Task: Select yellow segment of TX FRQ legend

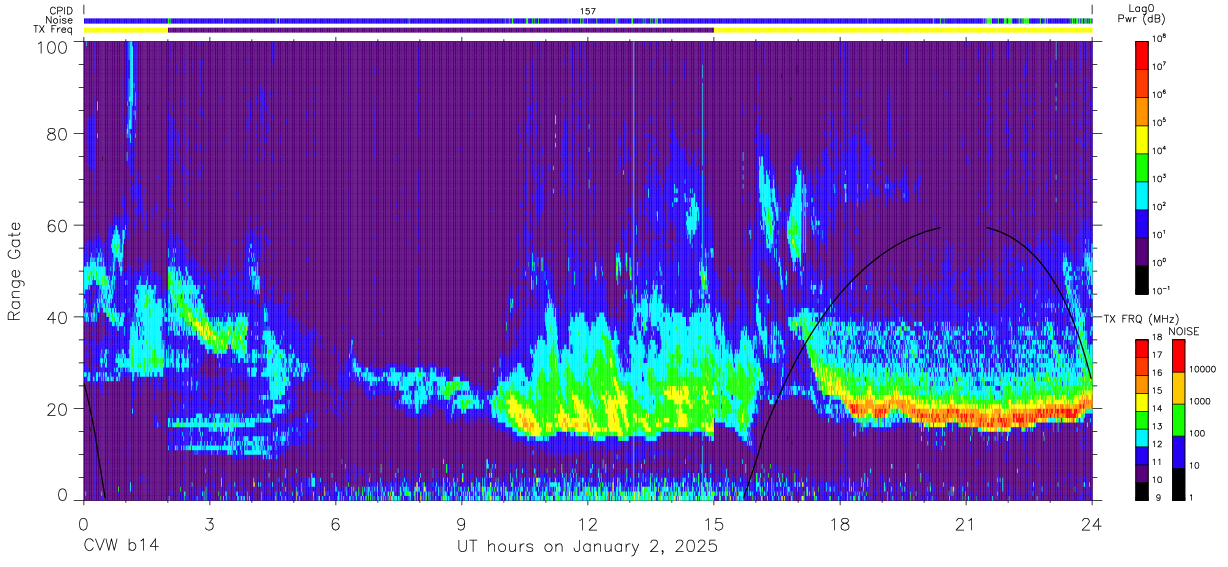Action: (1144, 402)
